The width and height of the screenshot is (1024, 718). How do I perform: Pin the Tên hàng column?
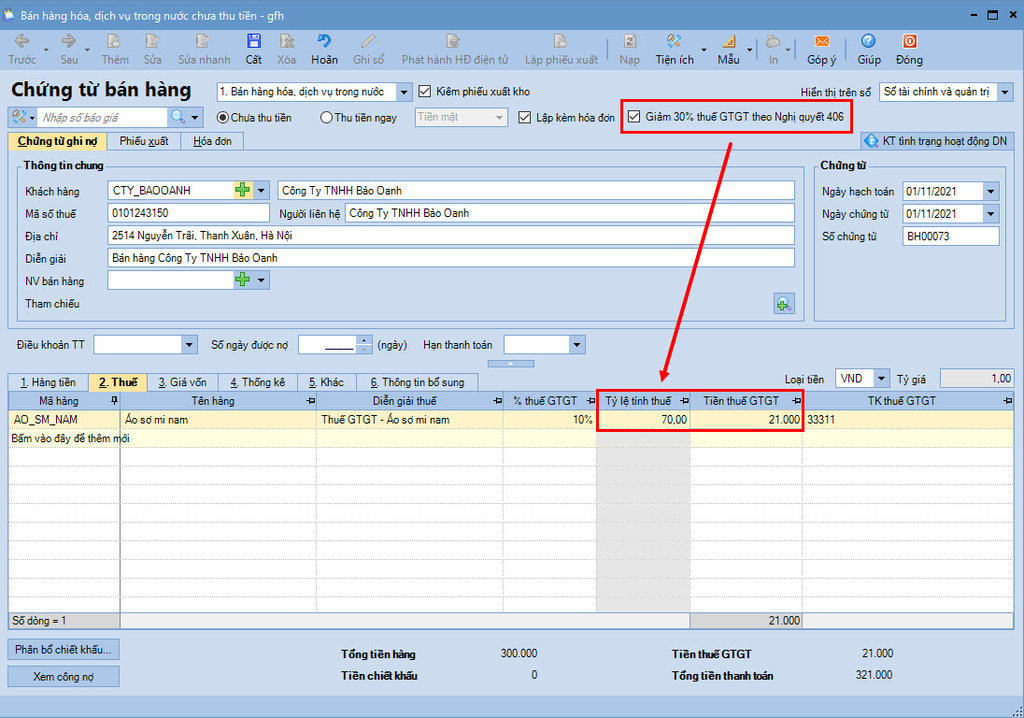(x=310, y=400)
